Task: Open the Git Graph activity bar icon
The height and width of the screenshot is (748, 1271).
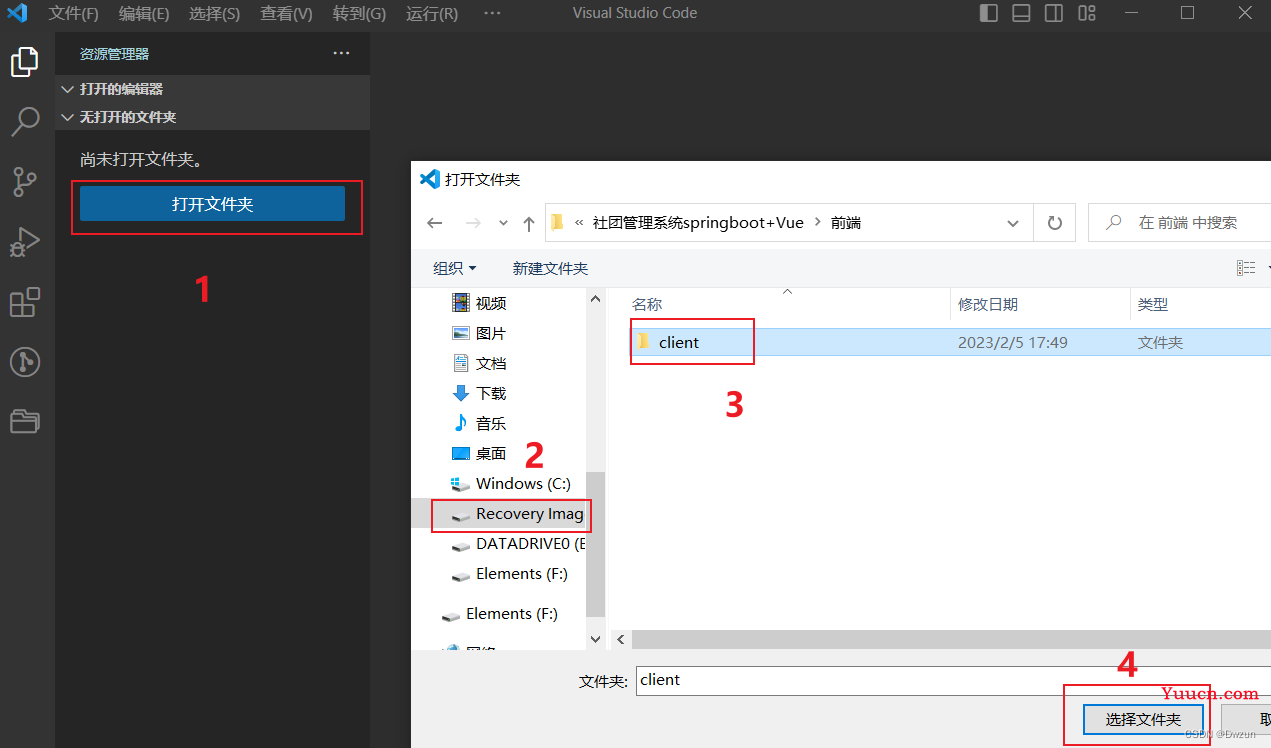Action: [25, 361]
